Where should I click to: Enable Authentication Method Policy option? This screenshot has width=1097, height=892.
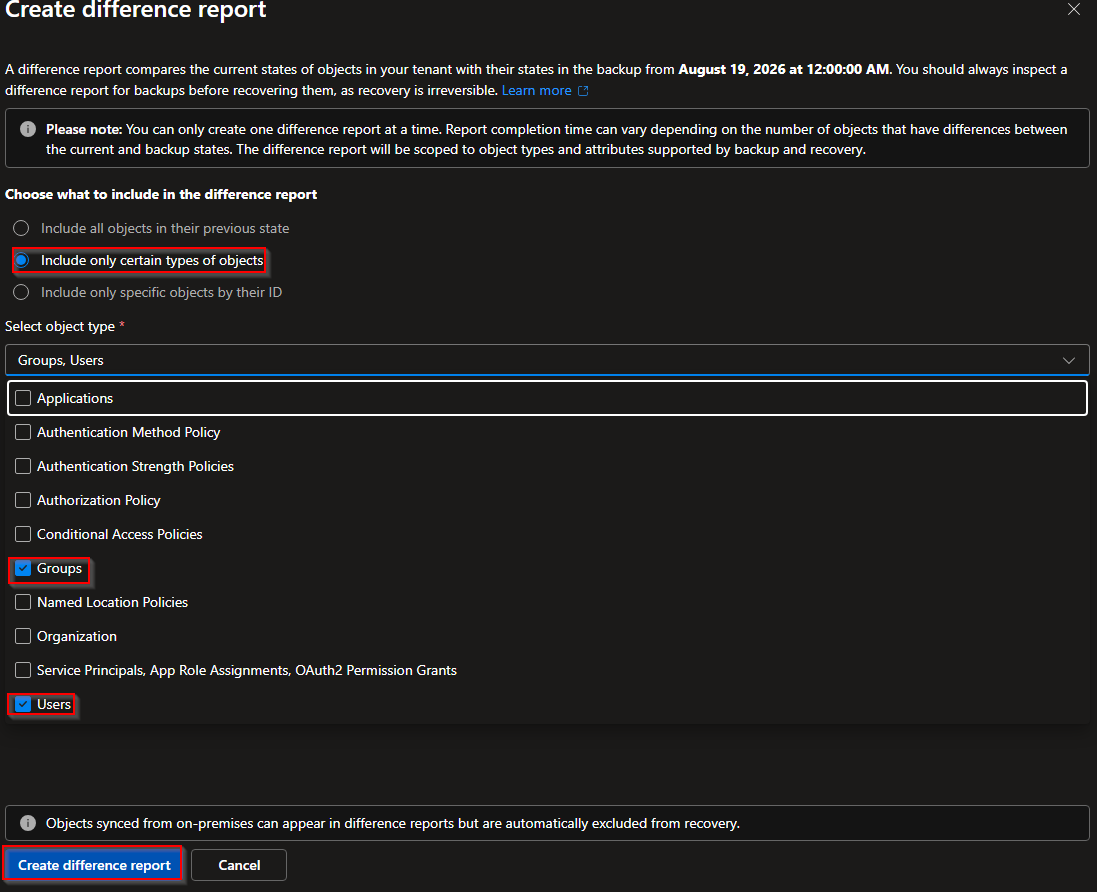pos(23,432)
